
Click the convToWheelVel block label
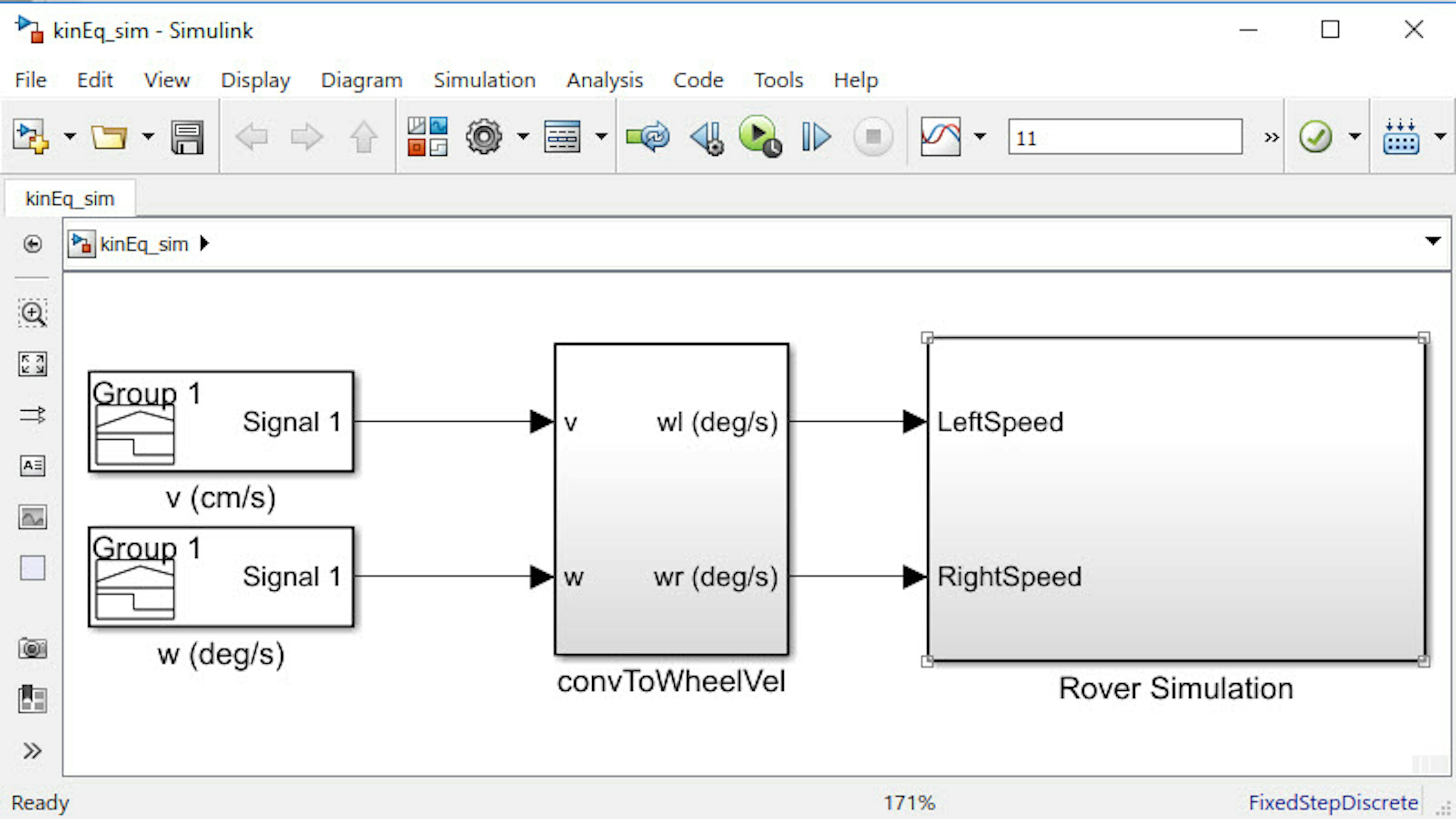[671, 681]
